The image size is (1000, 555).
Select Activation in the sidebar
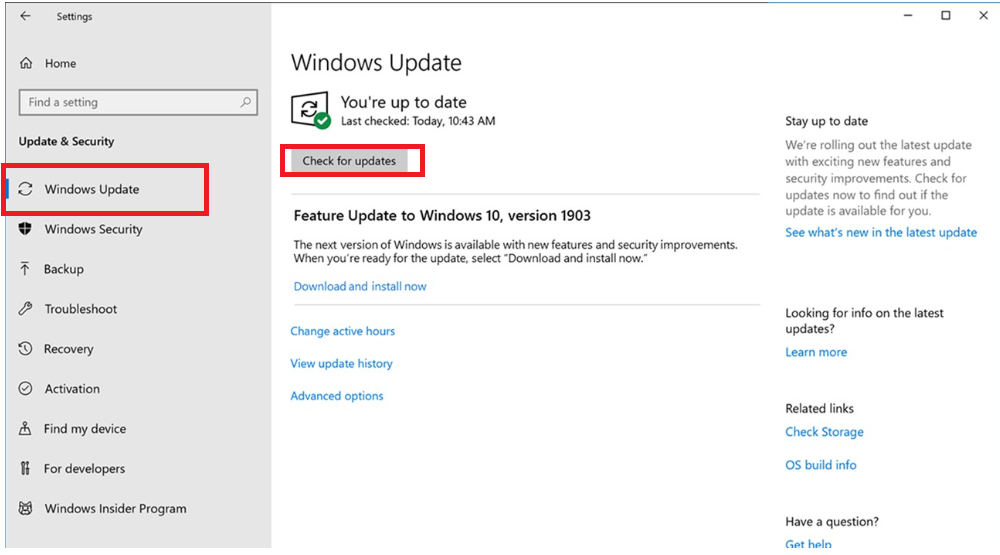coord(72,388)
